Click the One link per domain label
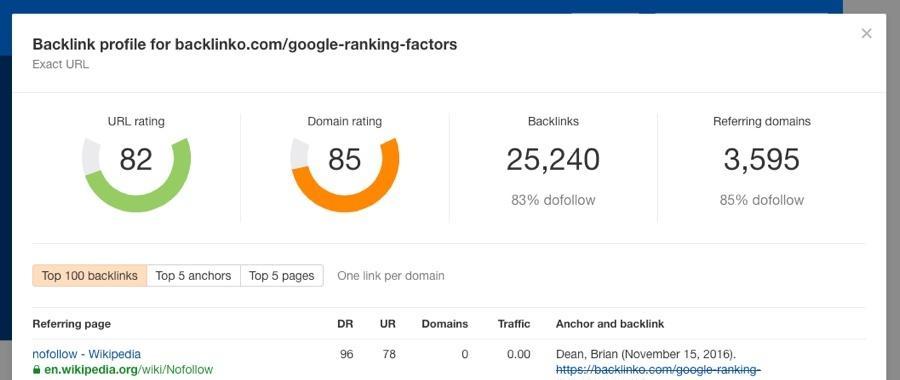The image size is (900, 380). 391,276
